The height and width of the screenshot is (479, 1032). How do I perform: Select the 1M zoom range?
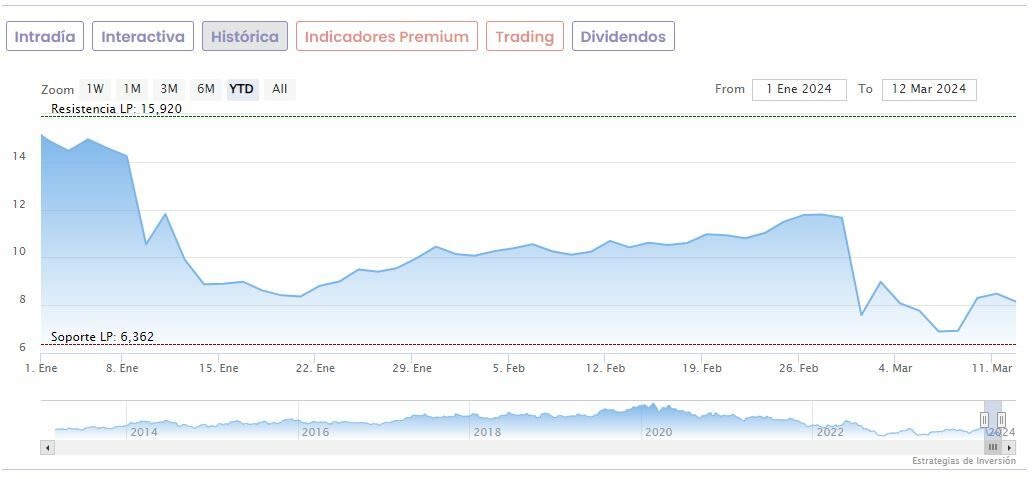pyautogui.click(x=132, y=89)
